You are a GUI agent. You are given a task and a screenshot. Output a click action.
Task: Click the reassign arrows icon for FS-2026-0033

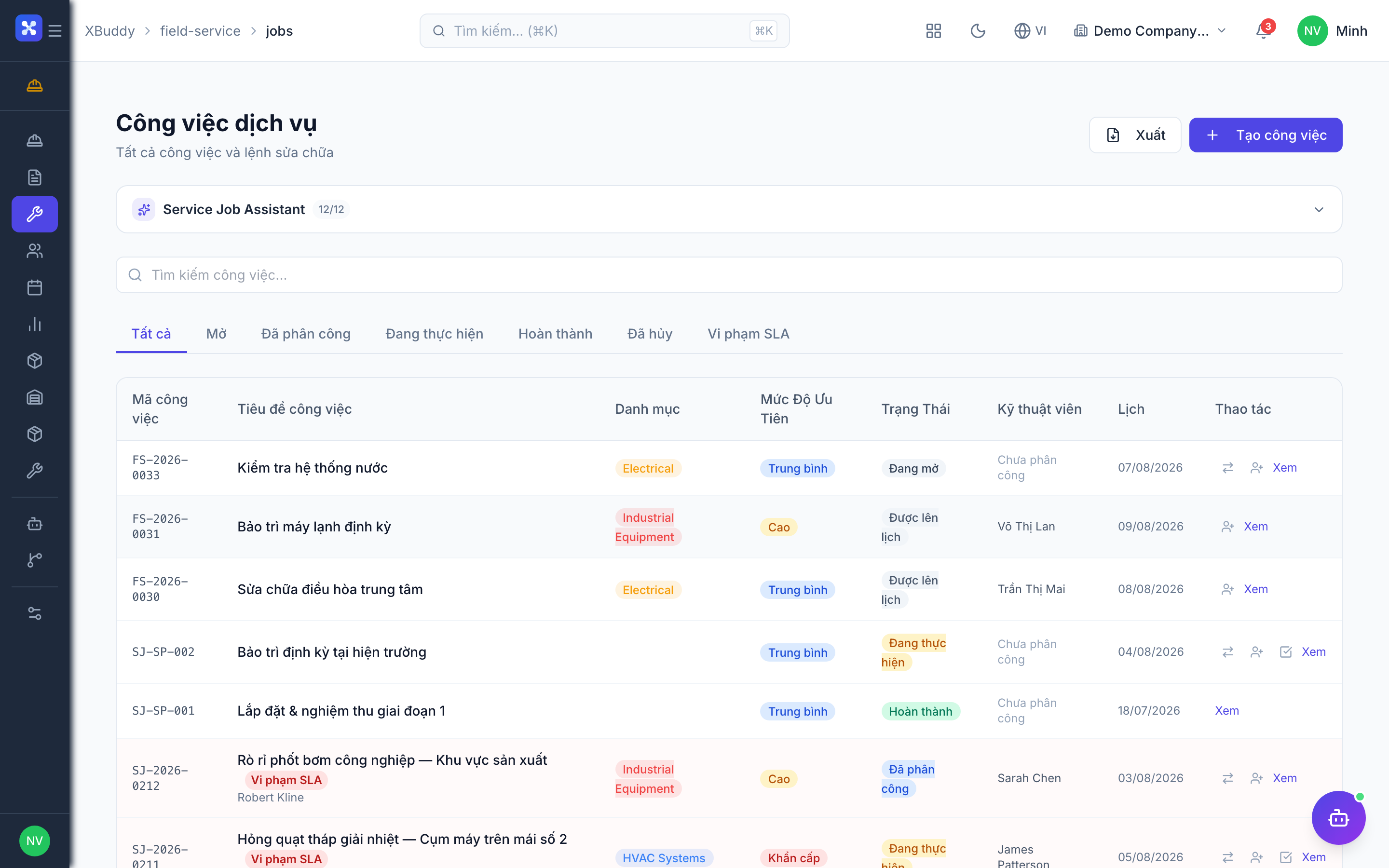click(x=1228, y=468)
